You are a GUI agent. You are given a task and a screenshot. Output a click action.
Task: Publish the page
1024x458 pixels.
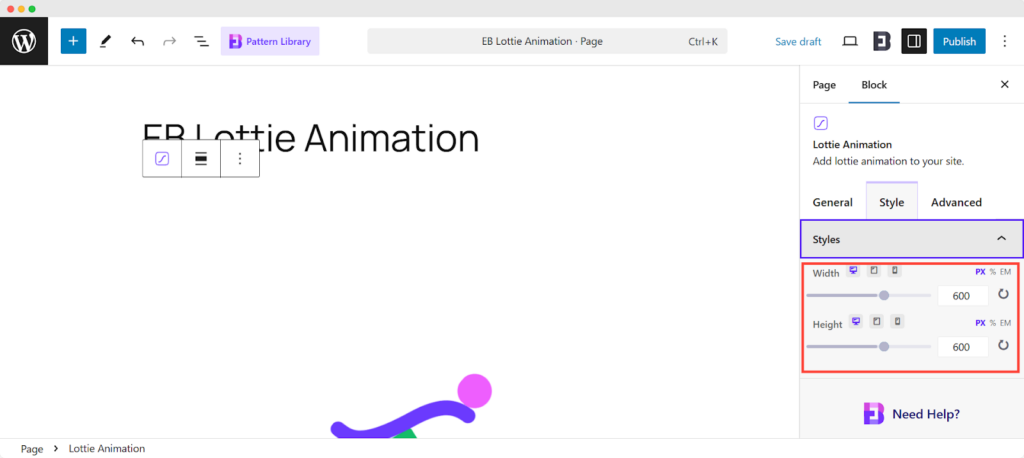(x=959, y=41)
